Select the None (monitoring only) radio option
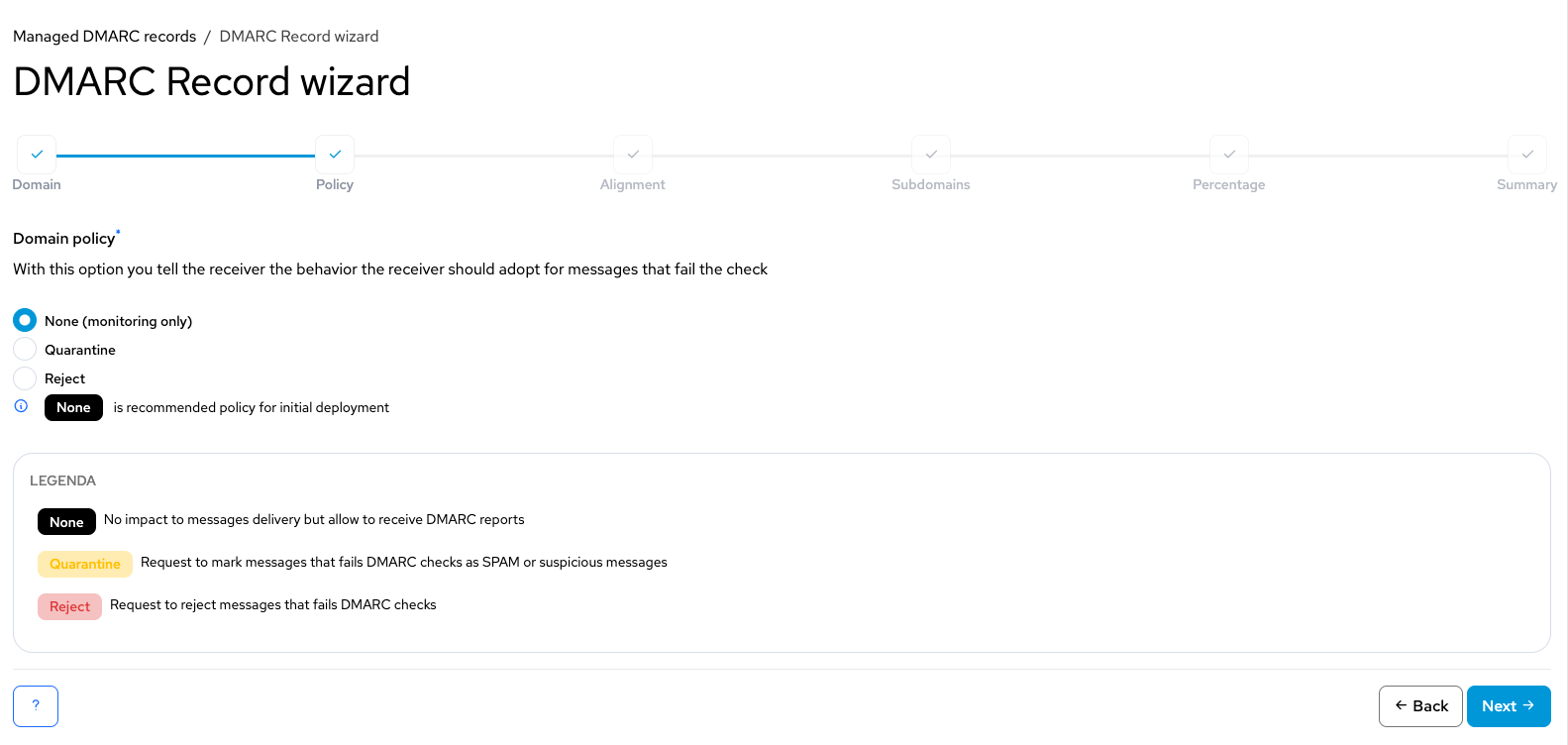1568x745 pixels. (x=25, y=320)
